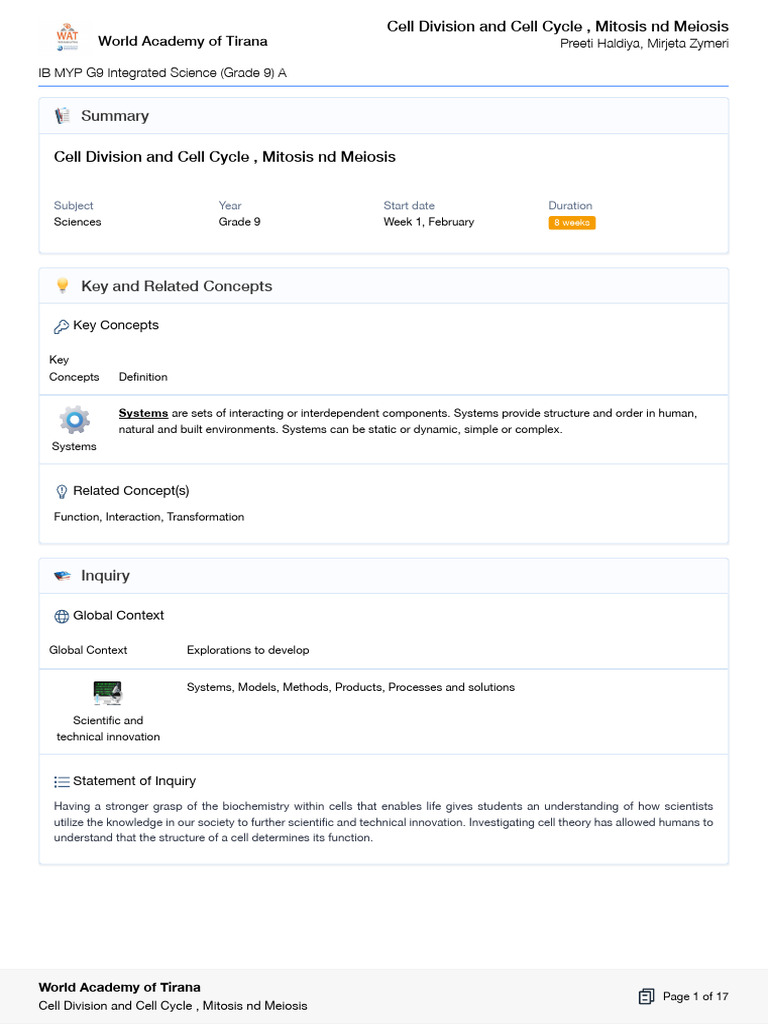Viewport: 768px width, 1024px height.
Task: Click the Related Concept(s) bulb icon
Action: click(x=61, y=491)
